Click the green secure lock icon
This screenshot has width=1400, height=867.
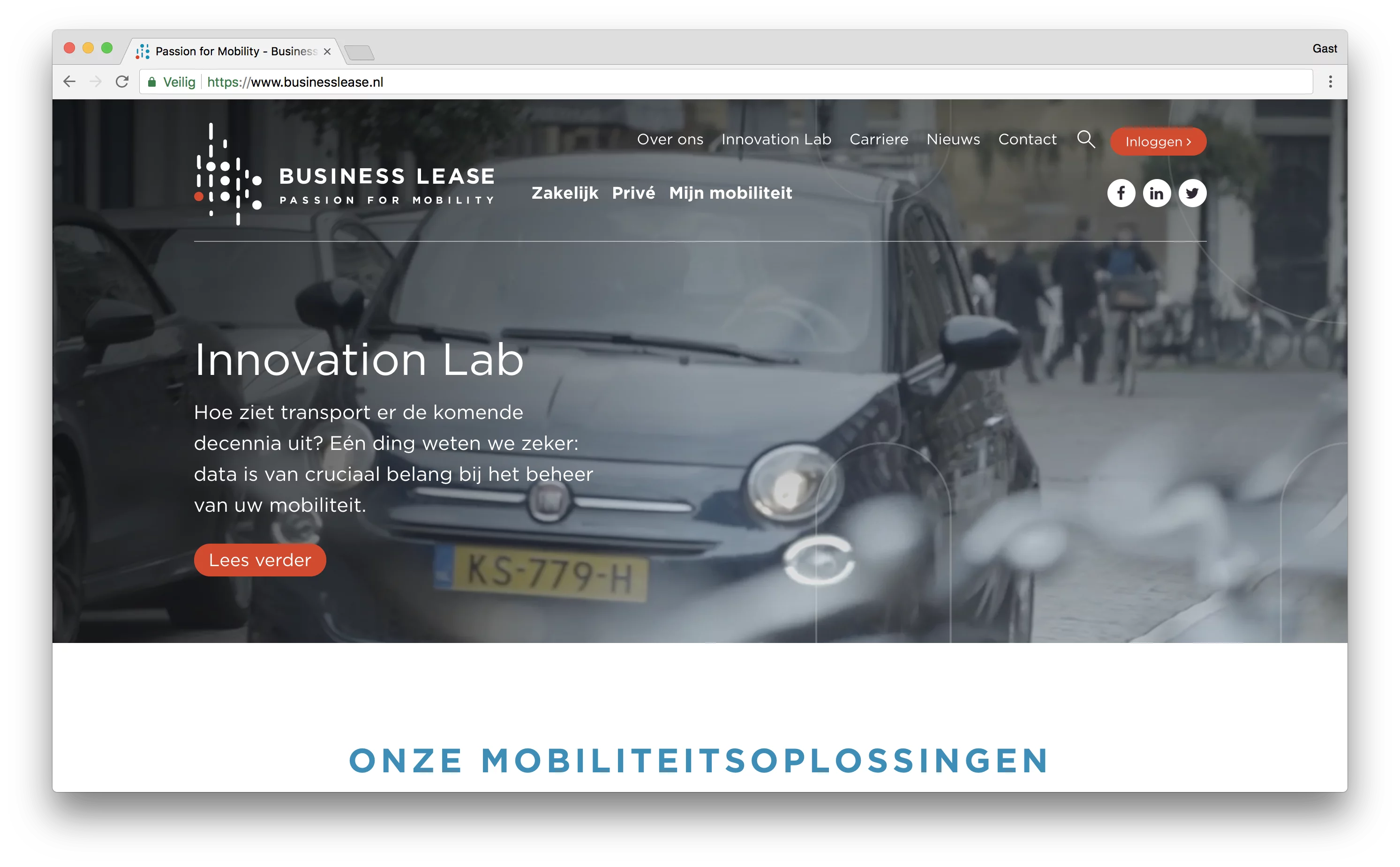click(x=152, y=82)
